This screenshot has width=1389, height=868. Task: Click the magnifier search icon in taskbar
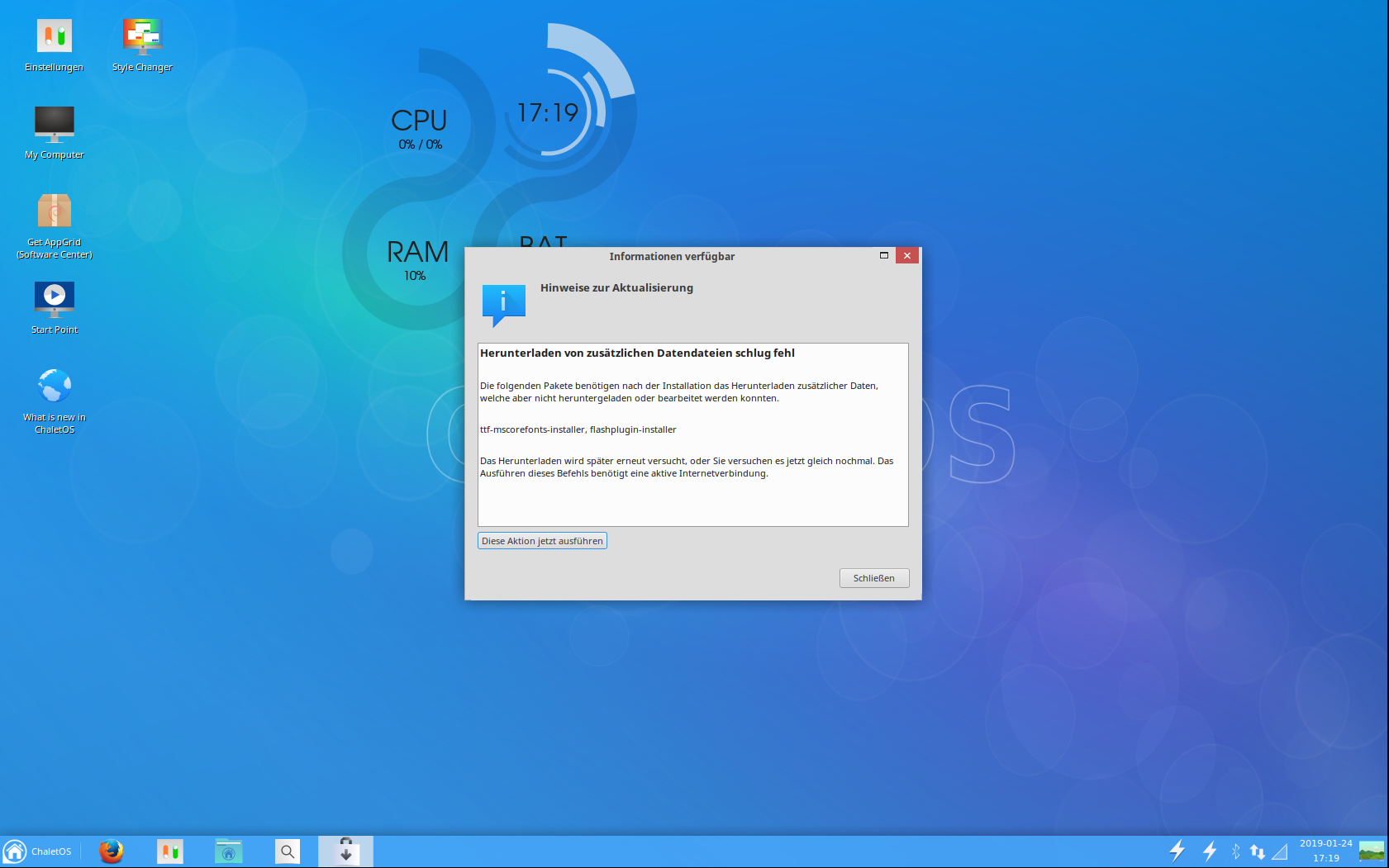click(288, 851)
